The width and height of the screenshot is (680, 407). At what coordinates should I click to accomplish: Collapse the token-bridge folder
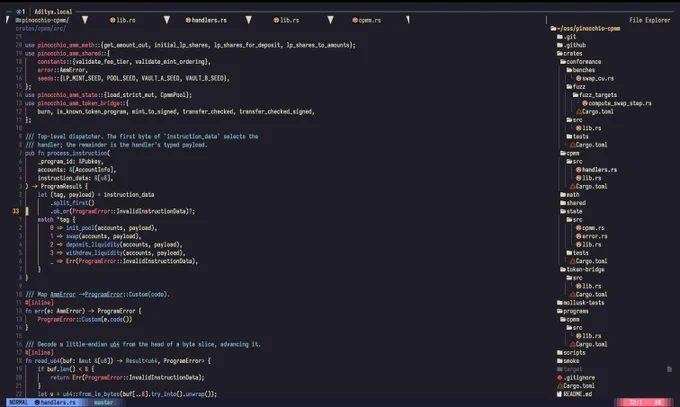(563, 269)
